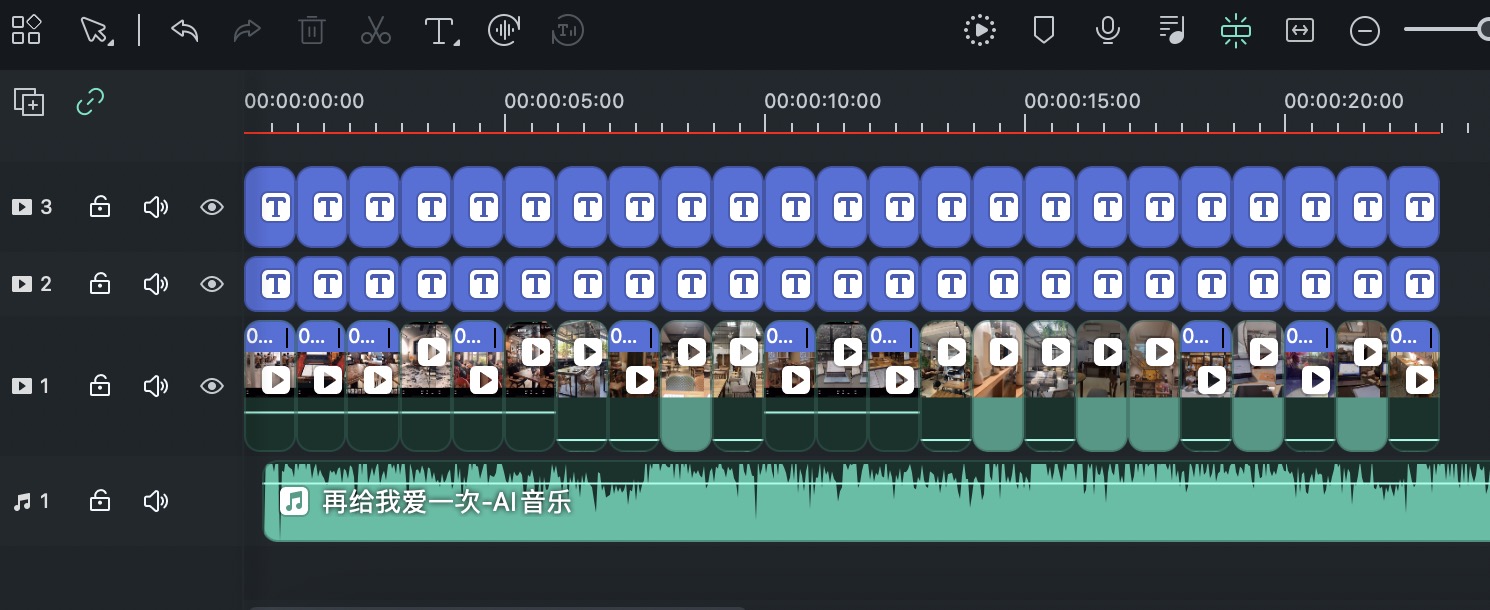Mute the audio track 1 speaker
The width and height of the screenshot is (1490, 610).
pyautogui.click(x=156, y=501)
